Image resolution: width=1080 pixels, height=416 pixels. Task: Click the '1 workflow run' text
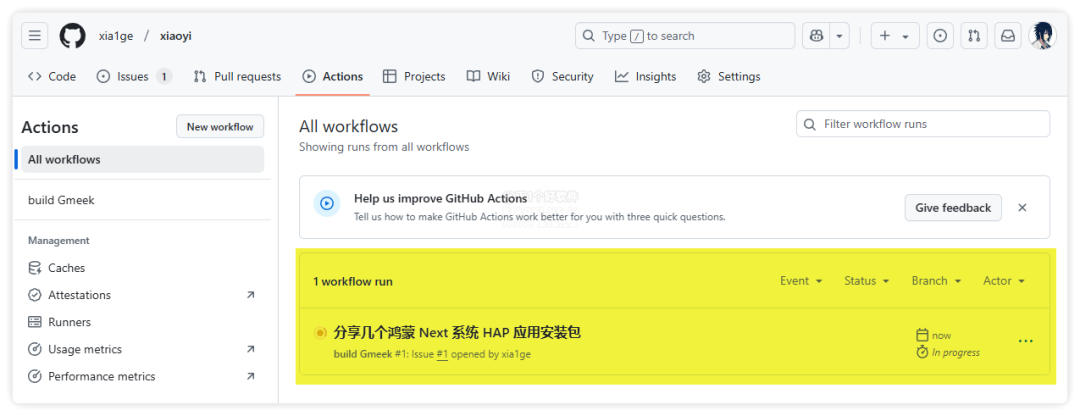(353, 281)
